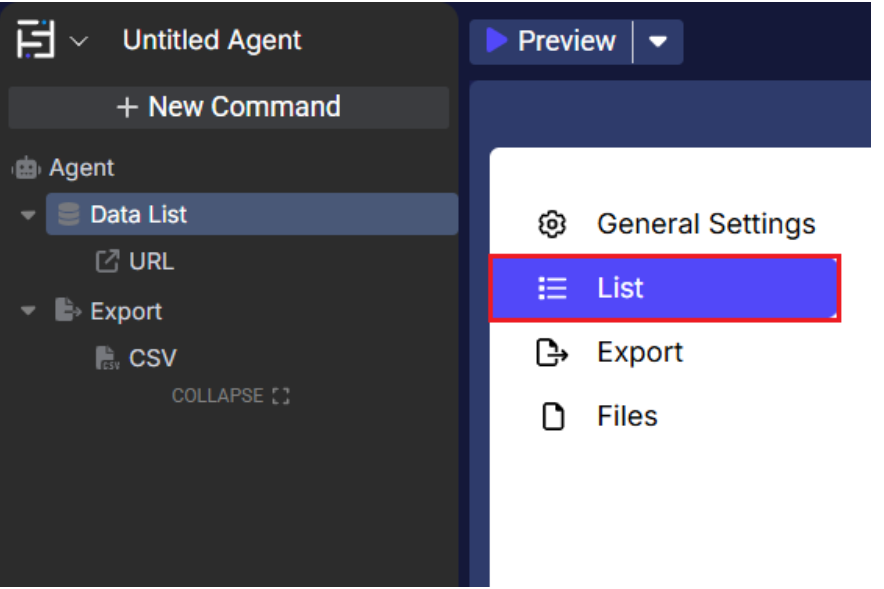Click the robot icon beside Agent
884x589 pixels.
click(x=27, y=168)
